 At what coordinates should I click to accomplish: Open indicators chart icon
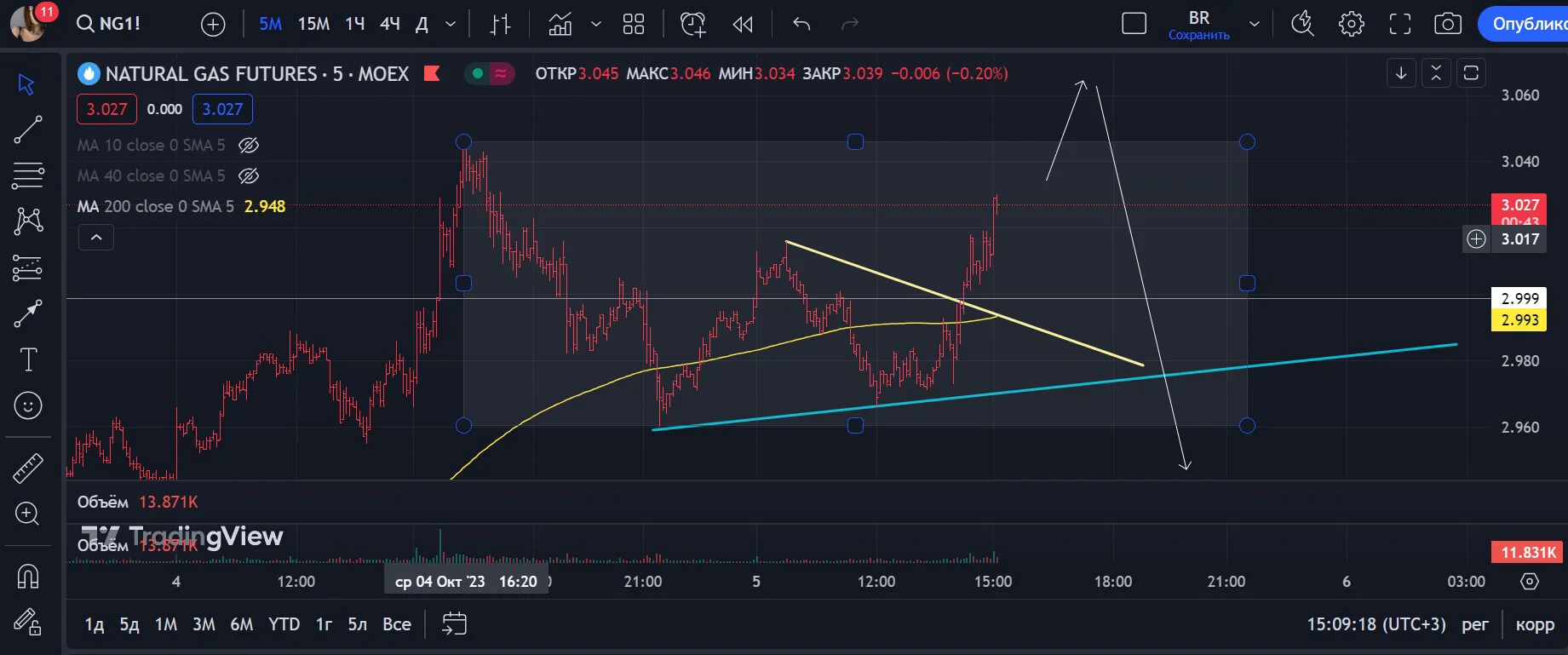pyautogui.click(x=560, y=25)
